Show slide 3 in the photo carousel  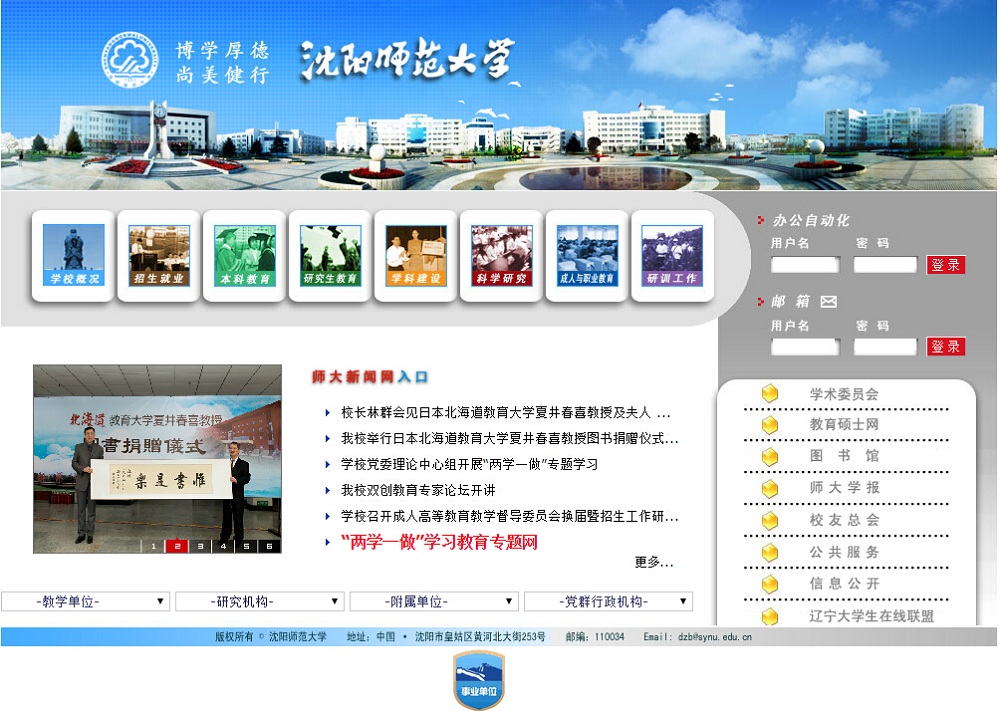pyautogui.click(x=200, y=546)
